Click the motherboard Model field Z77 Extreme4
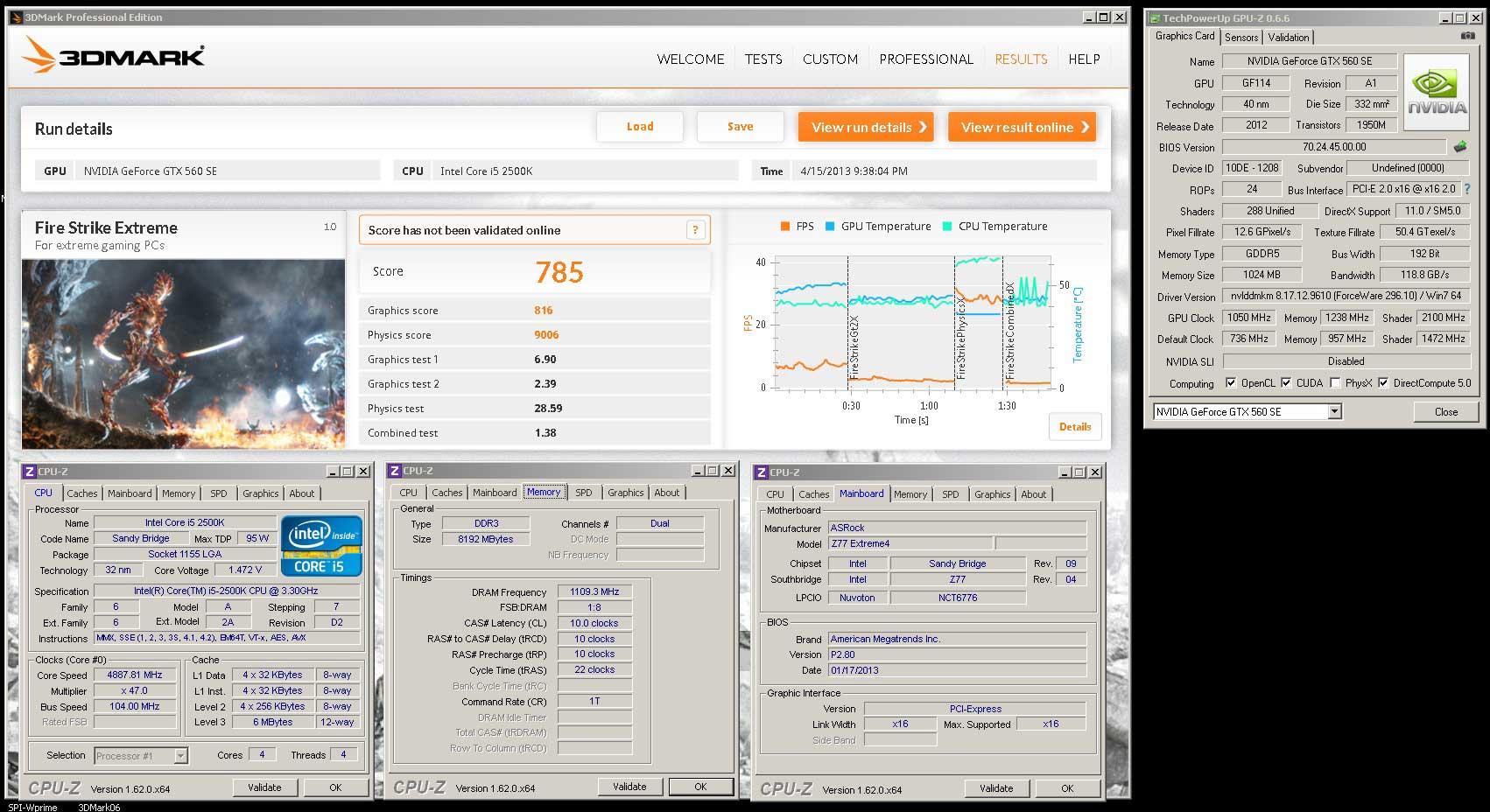 point(910,543)
